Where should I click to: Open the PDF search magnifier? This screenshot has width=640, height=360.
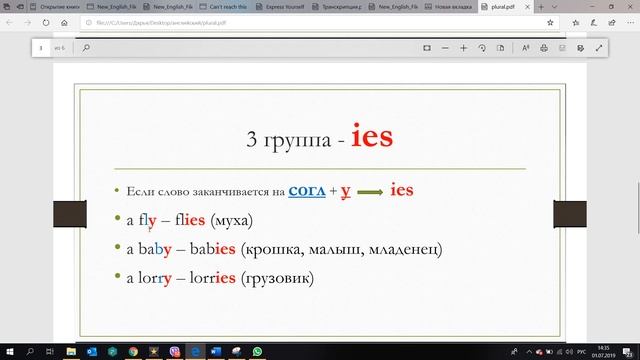coord(86,48)
